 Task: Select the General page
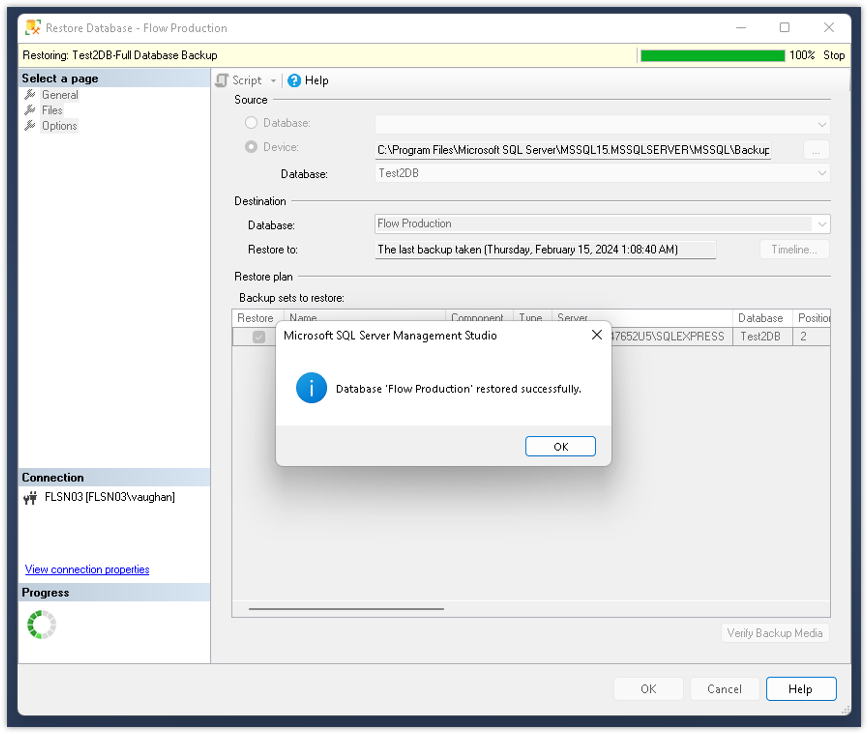pos(60,95)
